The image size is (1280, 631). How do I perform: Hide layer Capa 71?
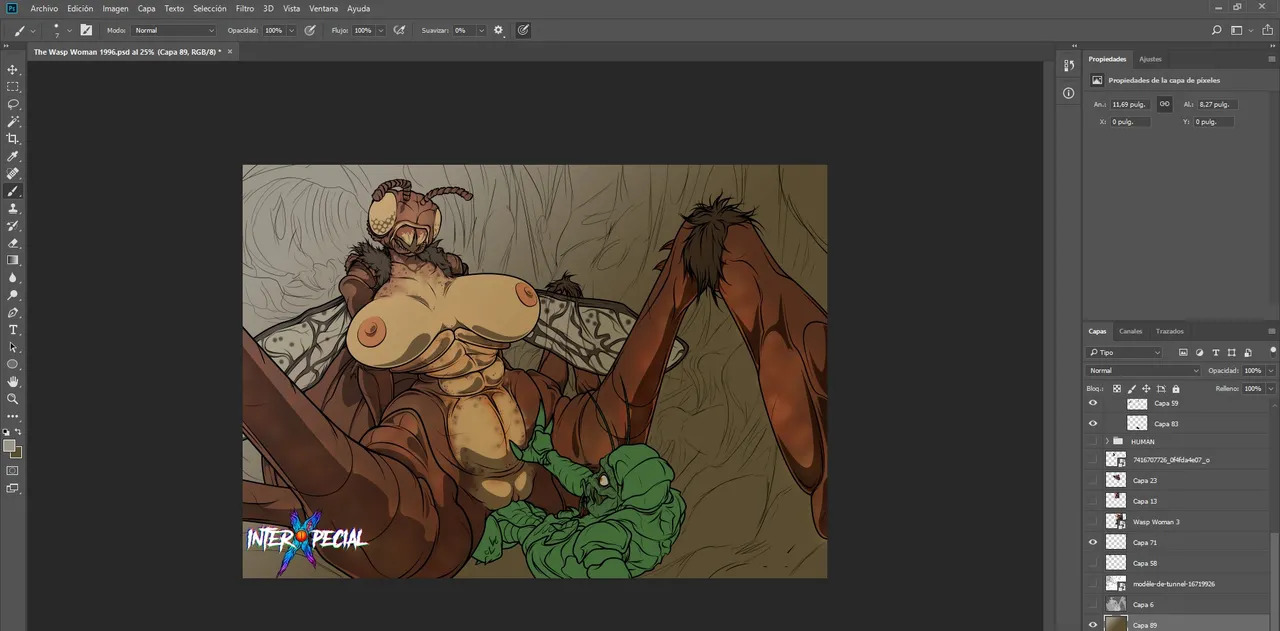(1093, 542)
